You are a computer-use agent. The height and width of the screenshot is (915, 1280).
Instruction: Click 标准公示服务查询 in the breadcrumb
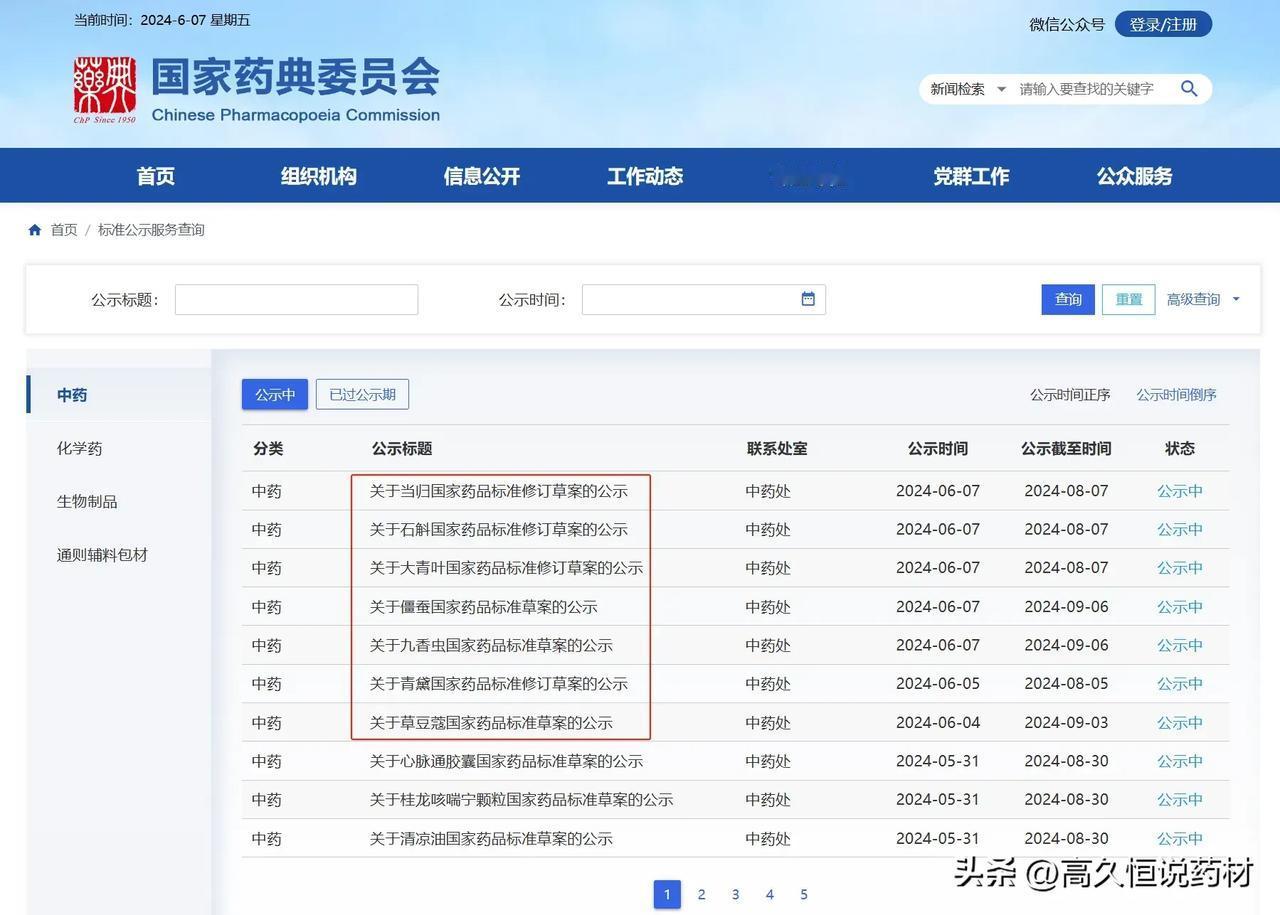click(151, 230)
